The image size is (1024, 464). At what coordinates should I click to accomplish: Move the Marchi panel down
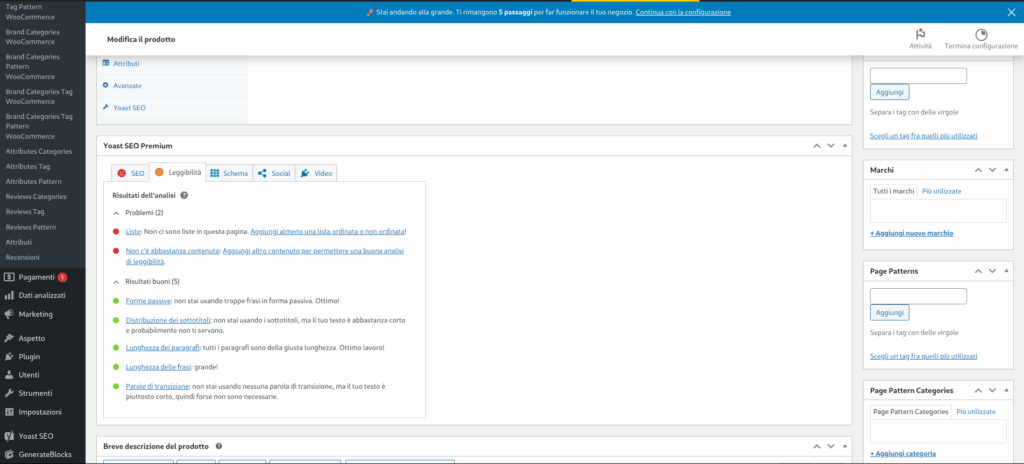(x=992, y=170)
